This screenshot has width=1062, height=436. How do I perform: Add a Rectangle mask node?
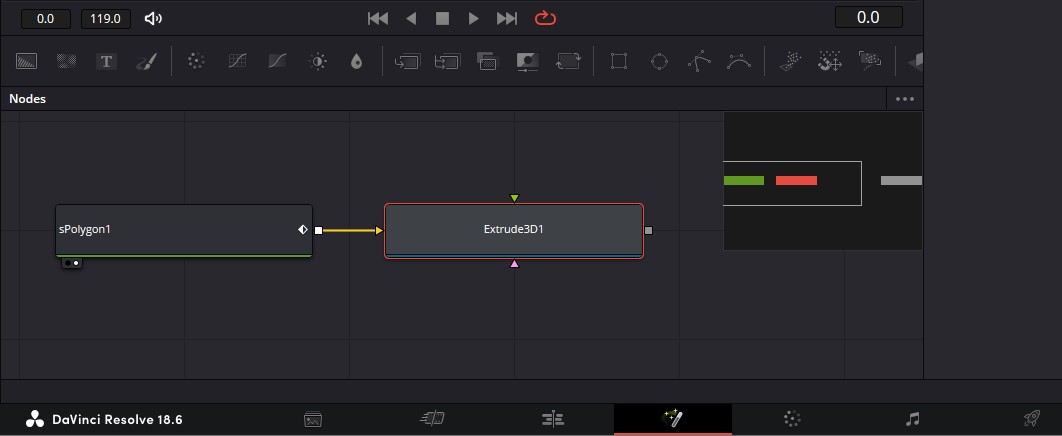[x=618, y=62]
